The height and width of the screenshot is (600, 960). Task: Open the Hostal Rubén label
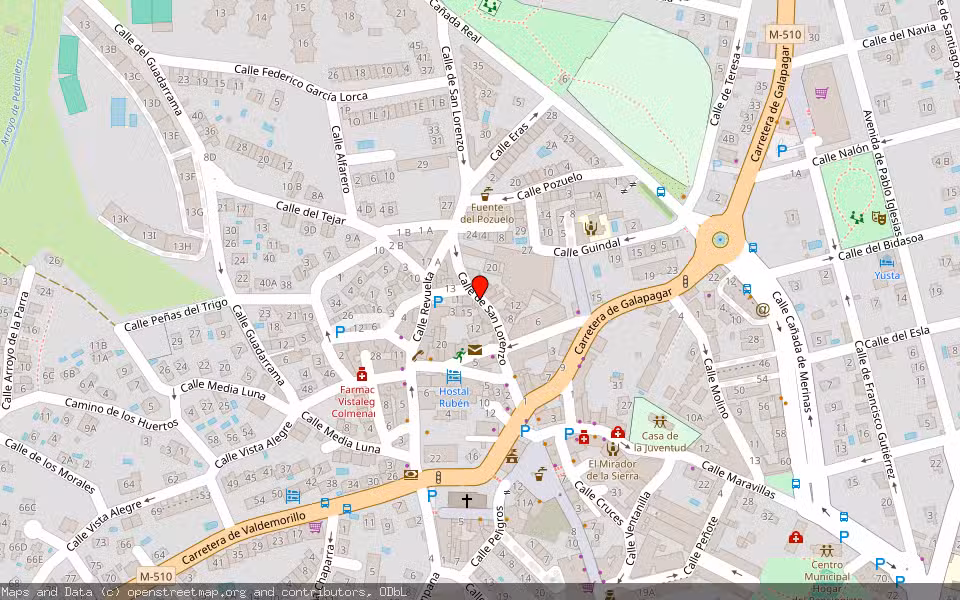pyautogui.click(x=454, y=396)
